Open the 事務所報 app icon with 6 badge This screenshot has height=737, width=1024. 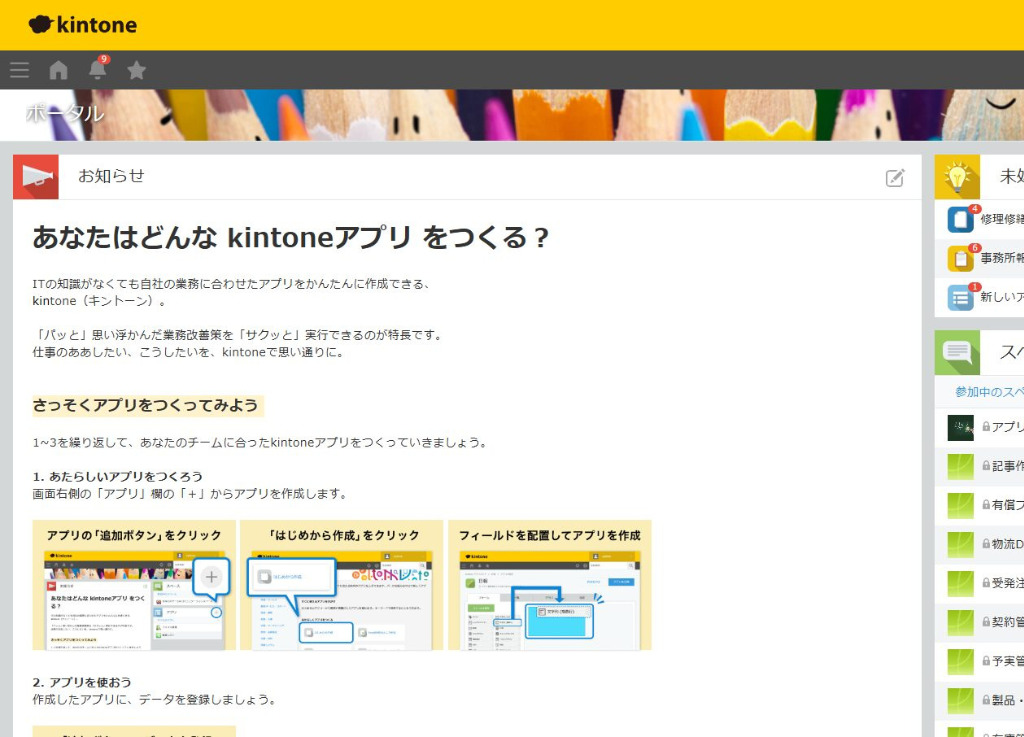(961, 259)
